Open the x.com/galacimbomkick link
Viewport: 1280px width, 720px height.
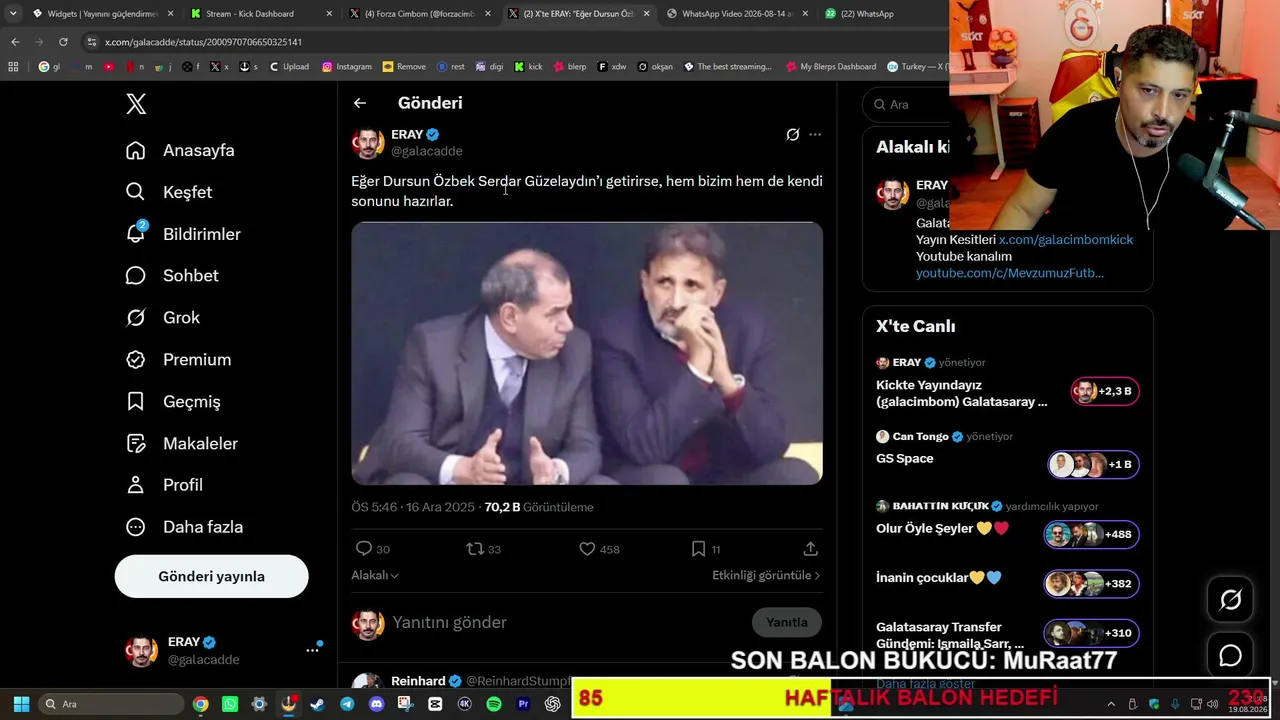[x=1066, y=240]
